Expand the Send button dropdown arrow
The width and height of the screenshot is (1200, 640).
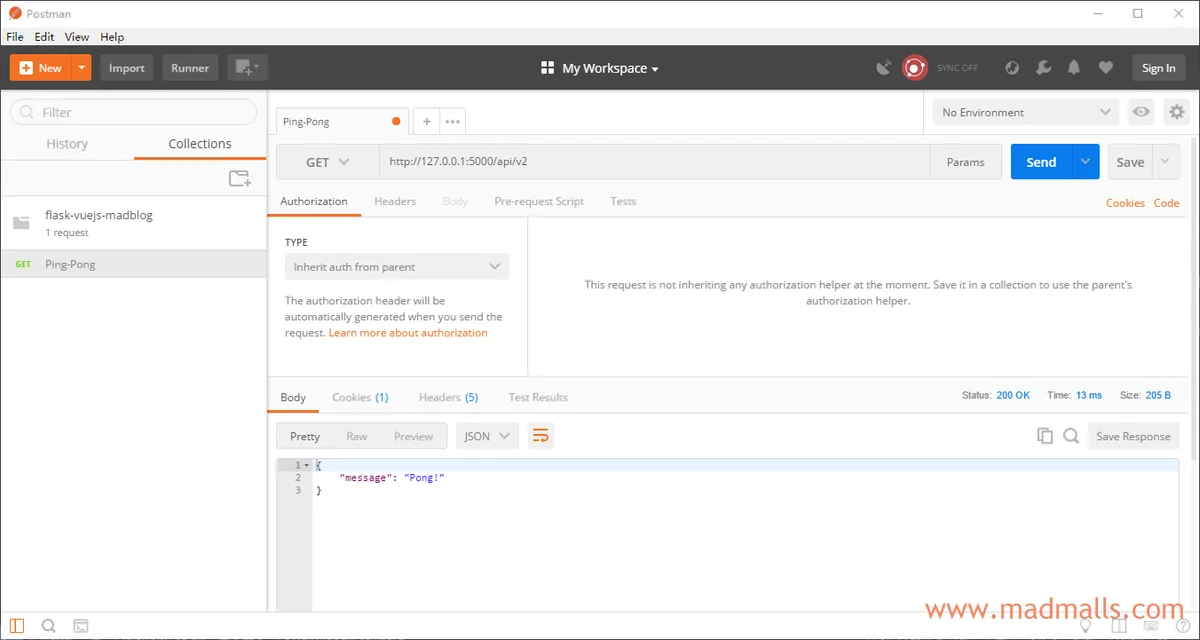1086,162
